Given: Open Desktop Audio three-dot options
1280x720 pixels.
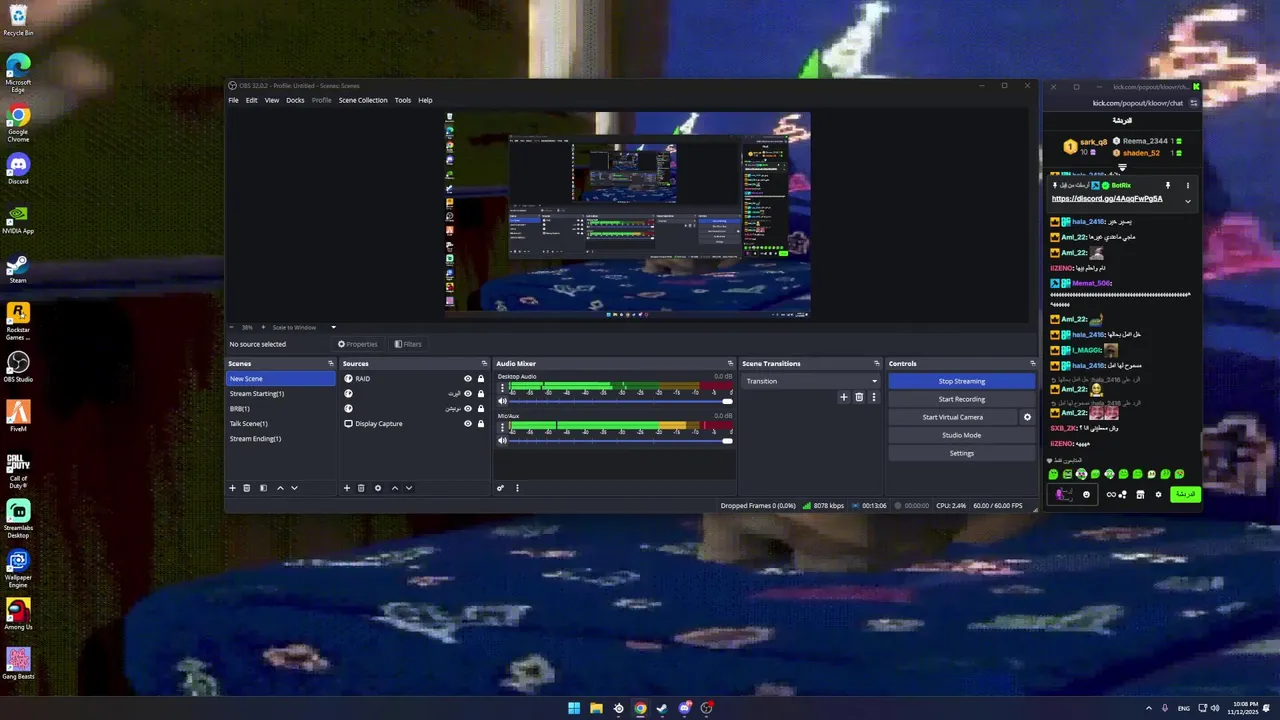Looking at the screenshot, I should (x=502, y=389).
